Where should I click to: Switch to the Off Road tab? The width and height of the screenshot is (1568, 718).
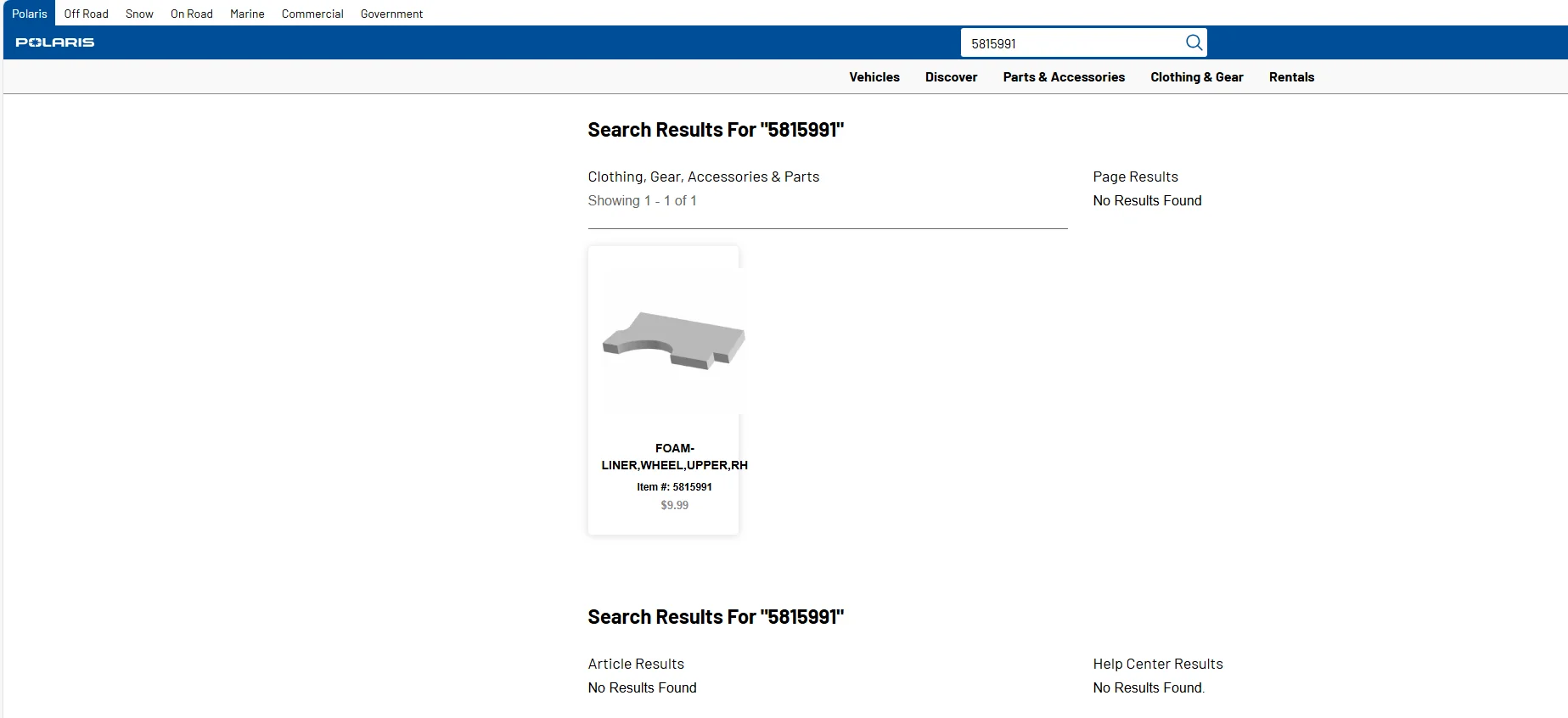[87, 14]
